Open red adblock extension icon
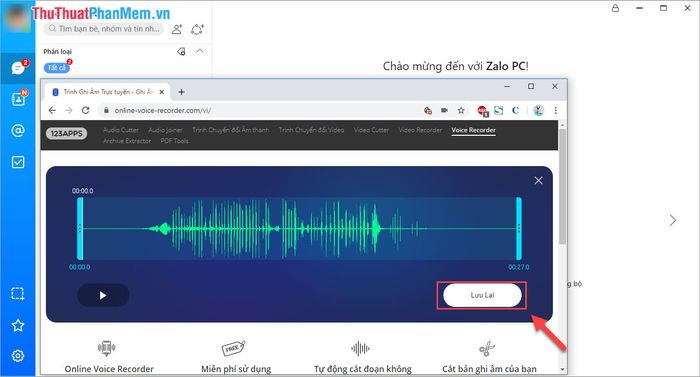 click(482, 111)
